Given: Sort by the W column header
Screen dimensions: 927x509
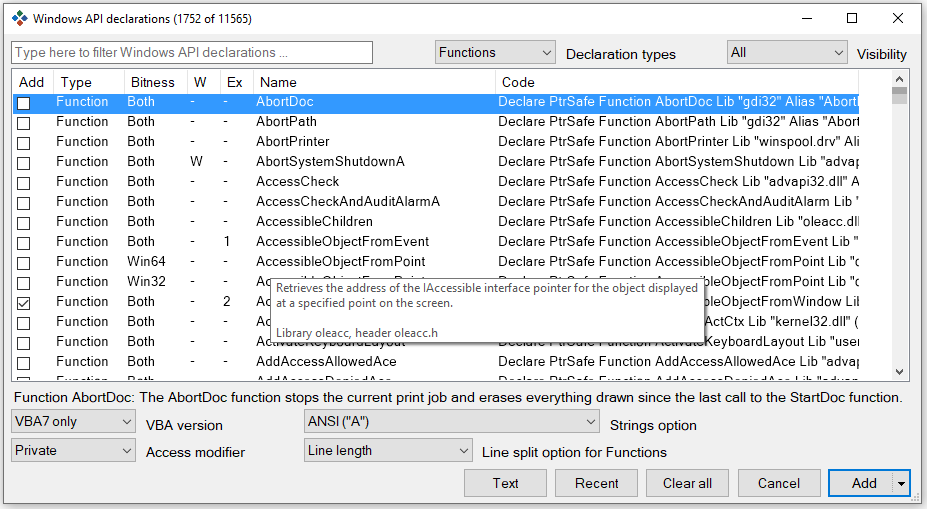Looking at the screenshot, I should pyautogui.click(x=203, y=82).
